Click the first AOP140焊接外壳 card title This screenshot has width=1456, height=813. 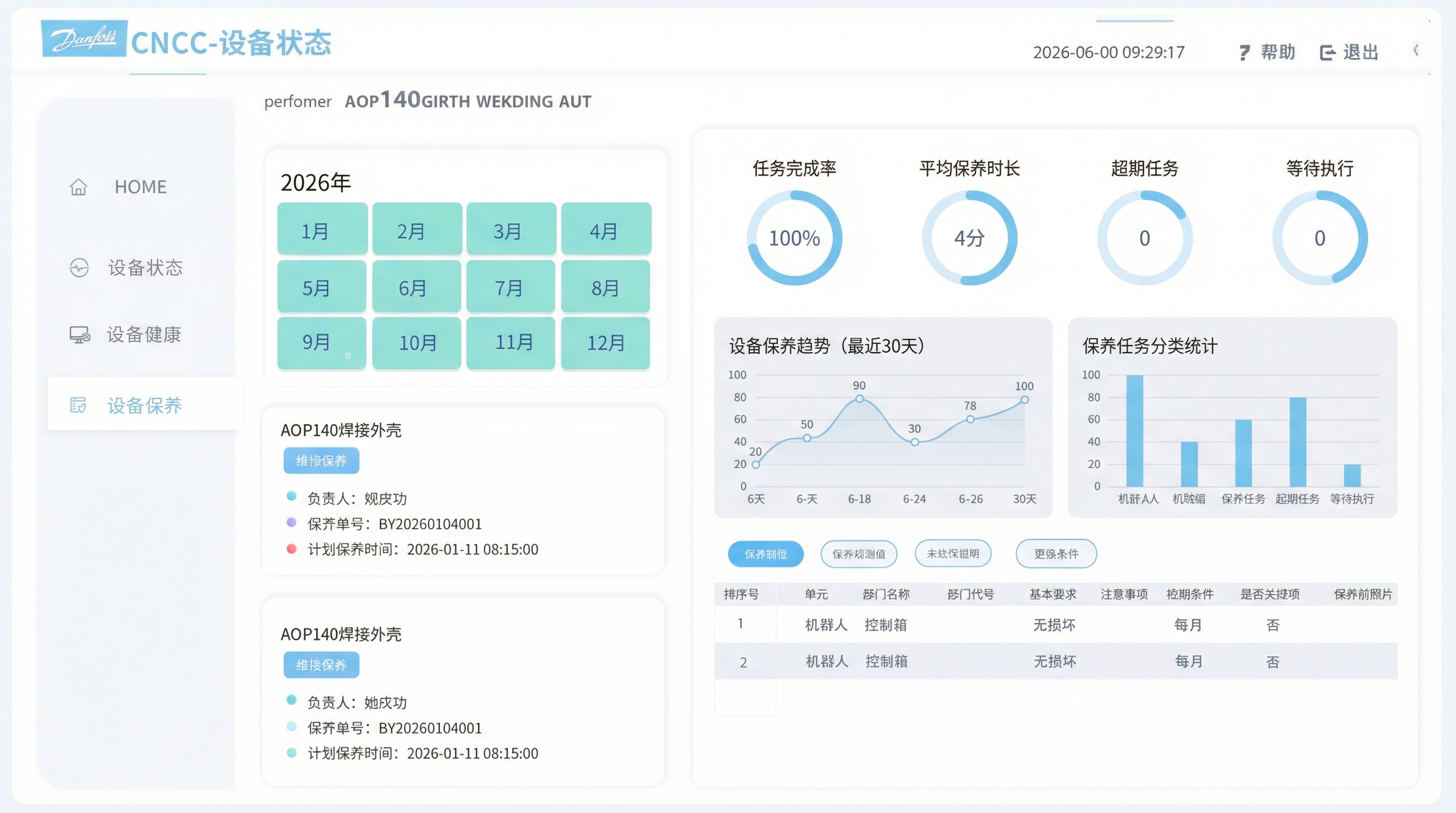[x=341, y=430]
